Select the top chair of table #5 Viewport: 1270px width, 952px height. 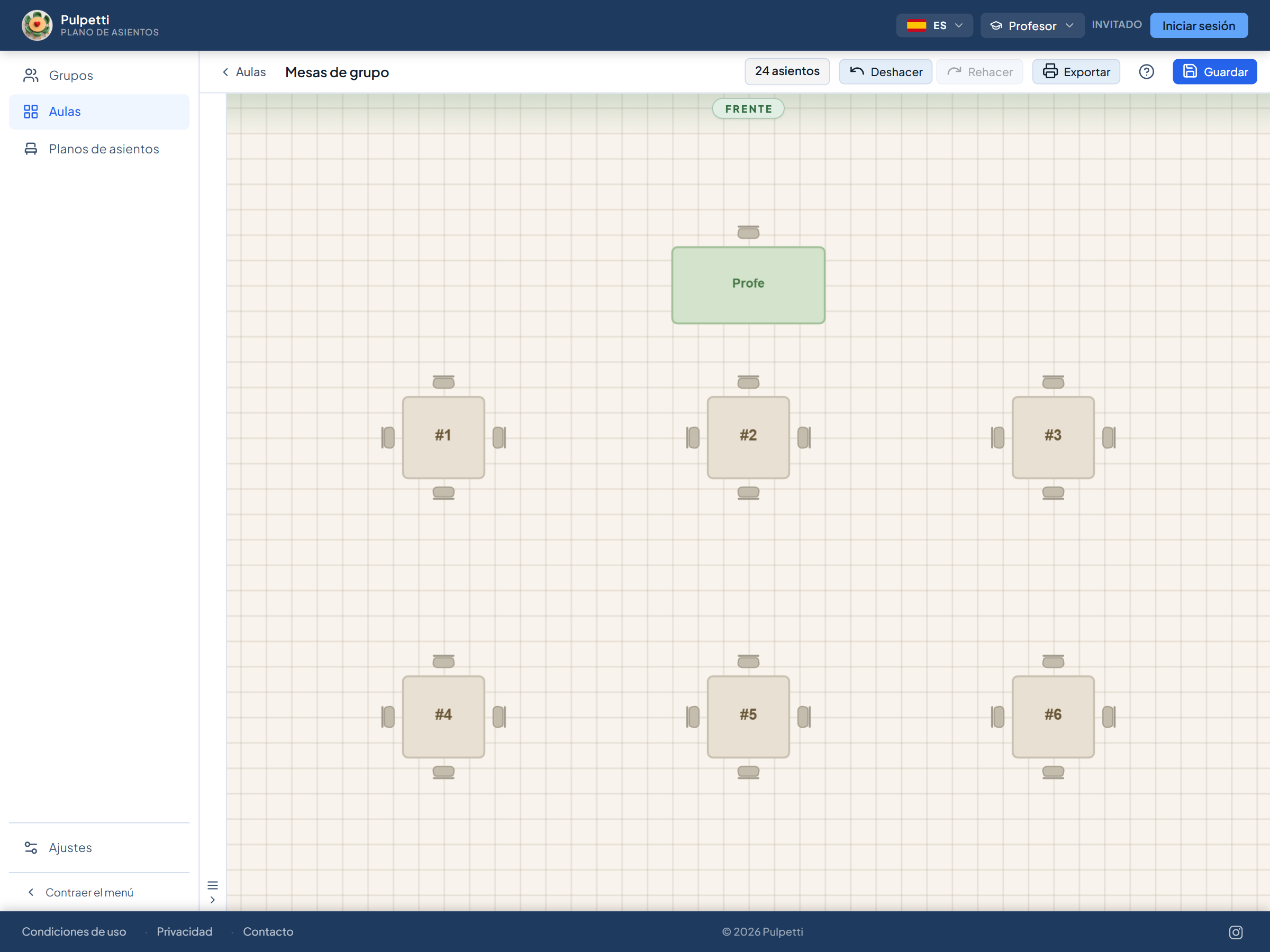tap(748, 661)
